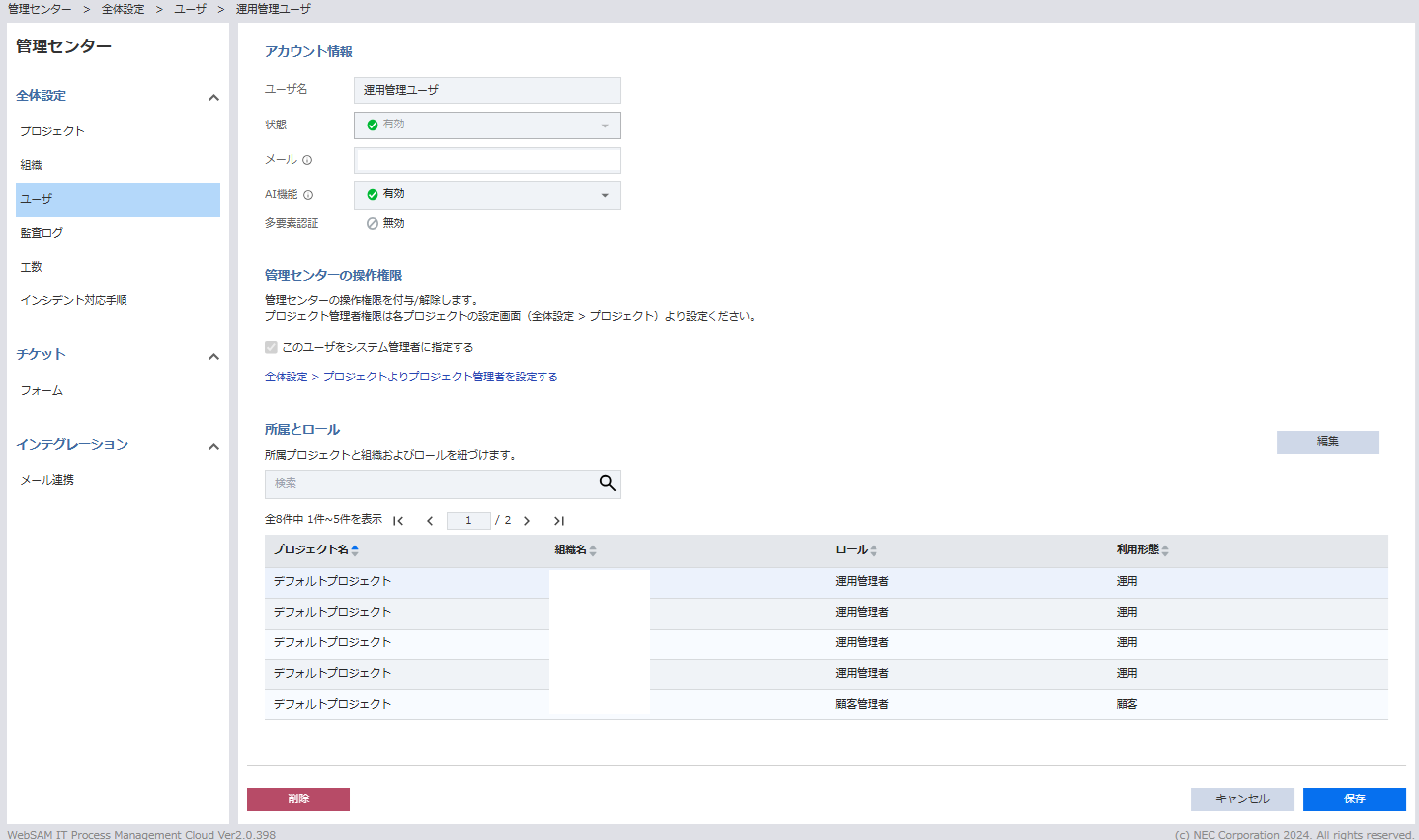This screenshot has width=1419, height=840.
Task: Click the search magnifier icon
Action: pyautogui.click(x=607, y=483)
